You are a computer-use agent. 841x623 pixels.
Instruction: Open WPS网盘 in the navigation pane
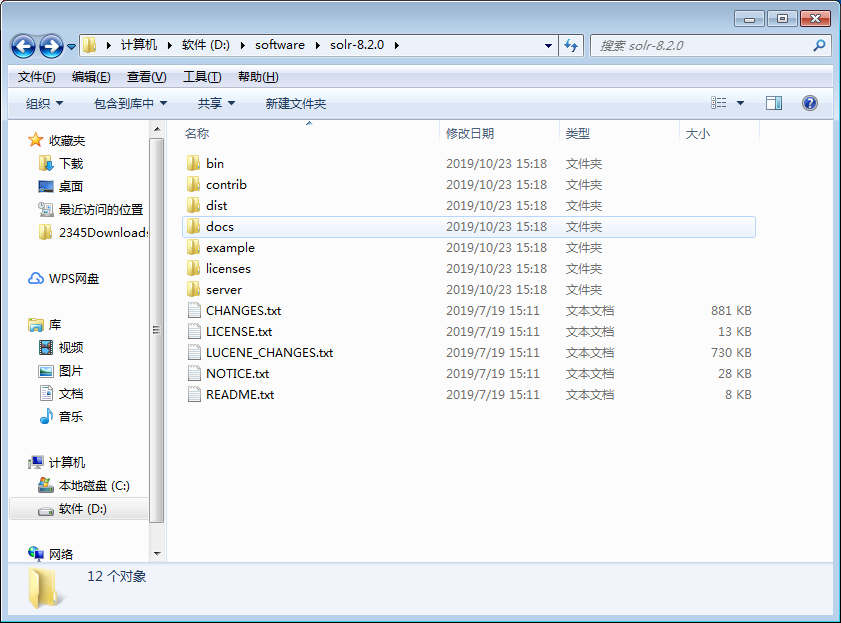coord(74,279)
